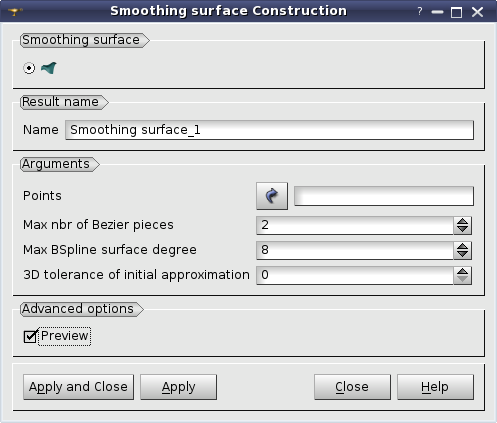Viewport: 497px width, 423px height.
Task: Open Help for this dialog
Action: coord(435,387)
